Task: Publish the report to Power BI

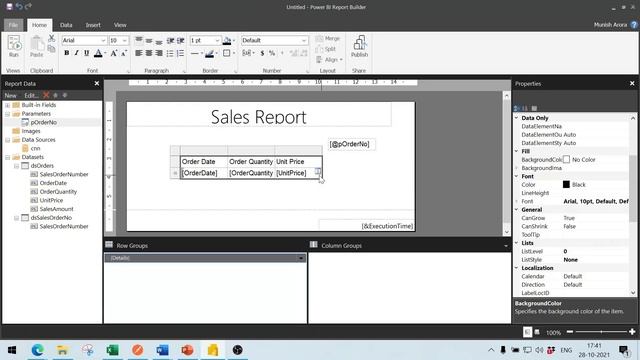Action: pos(360,46)
